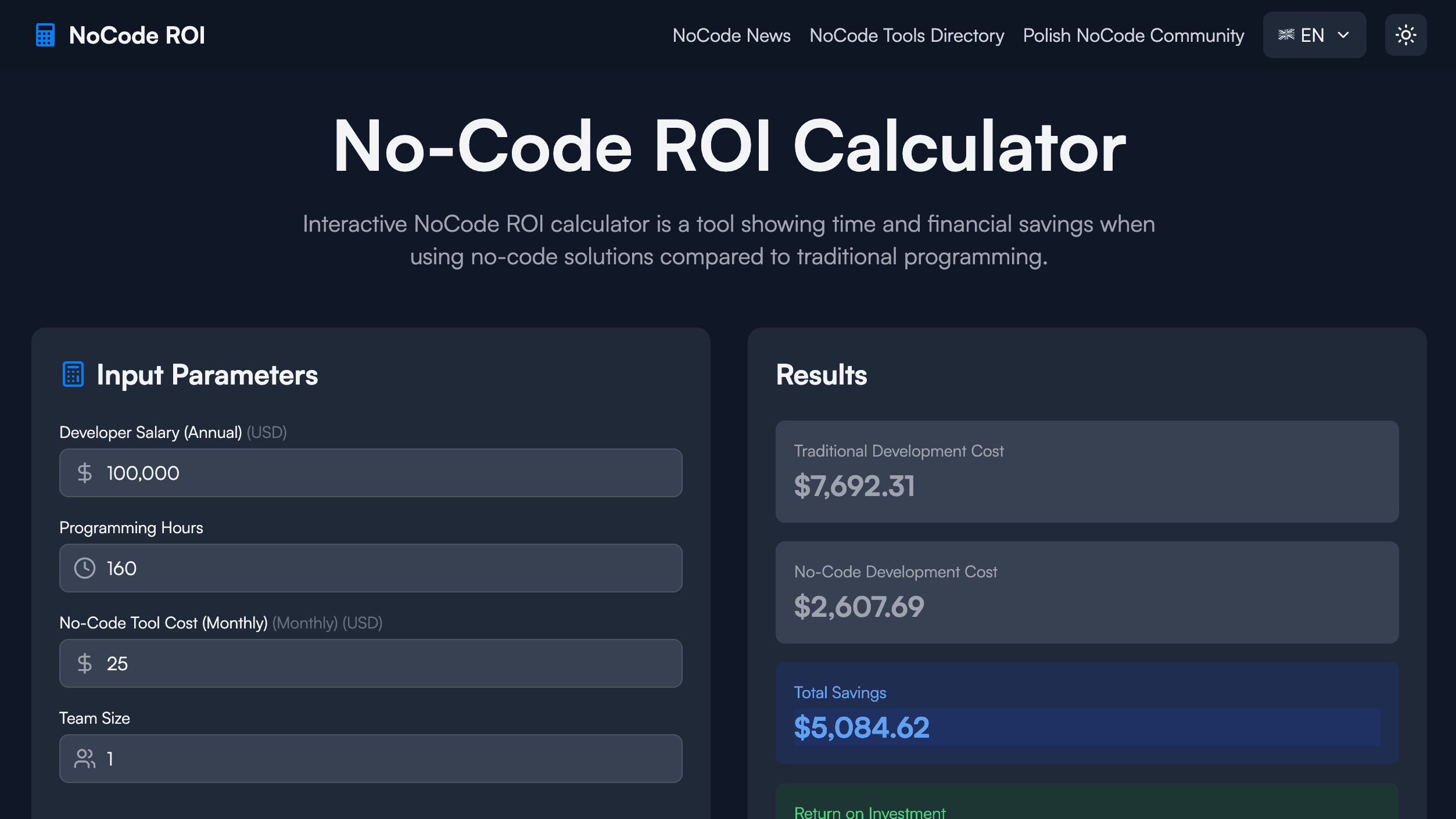Click the Developer Salary (Annual) label
Image resolution: width=1456 pixels, height=819 pixels.
(150, 433)
